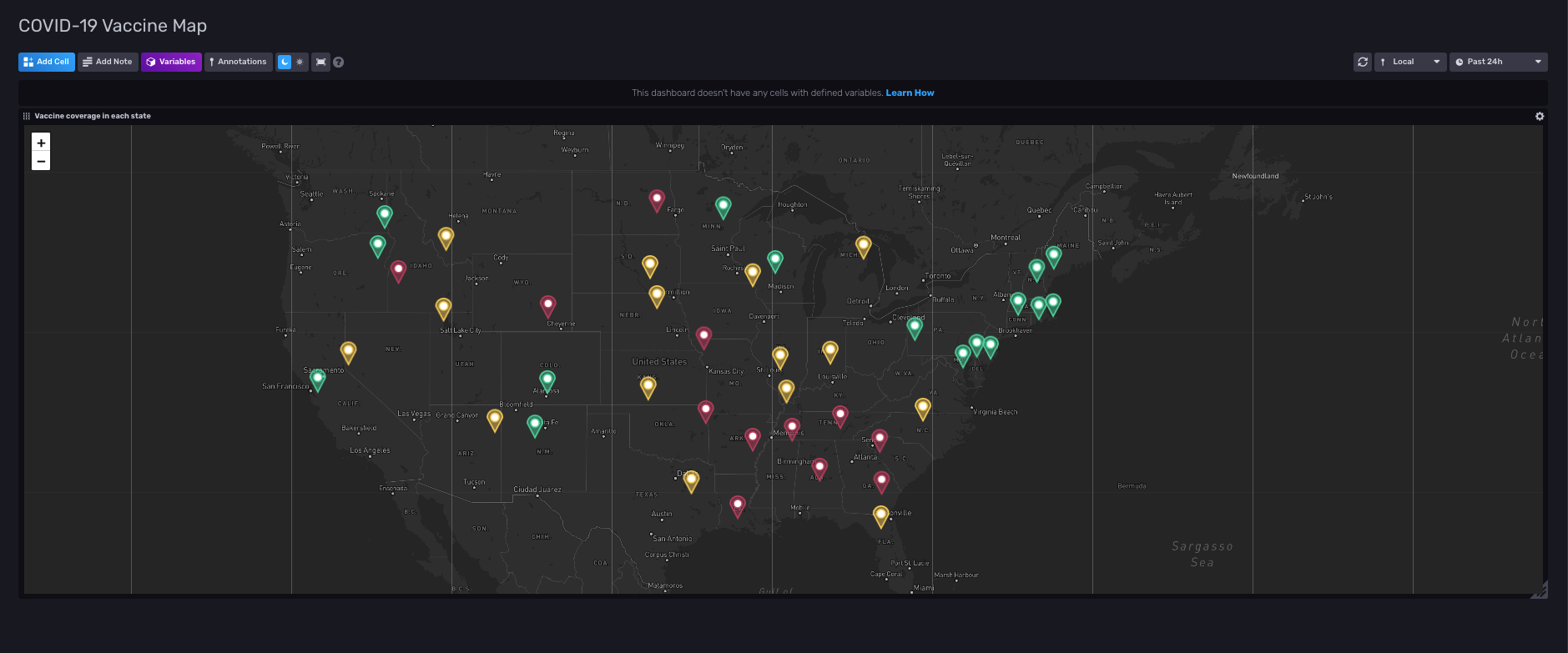Viewport: 1568px width, 653px height.
Task: Zoom out on the map
Action: coord(41,161)
